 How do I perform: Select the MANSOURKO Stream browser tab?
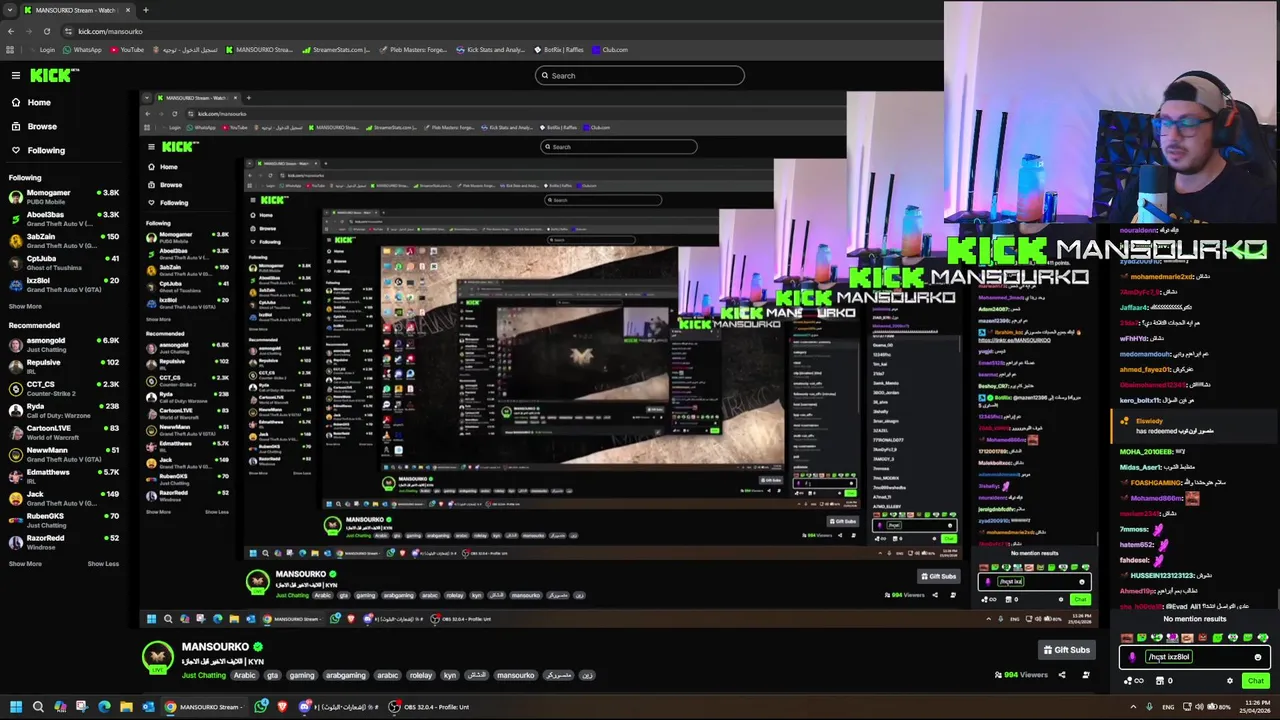coord(77,10)
